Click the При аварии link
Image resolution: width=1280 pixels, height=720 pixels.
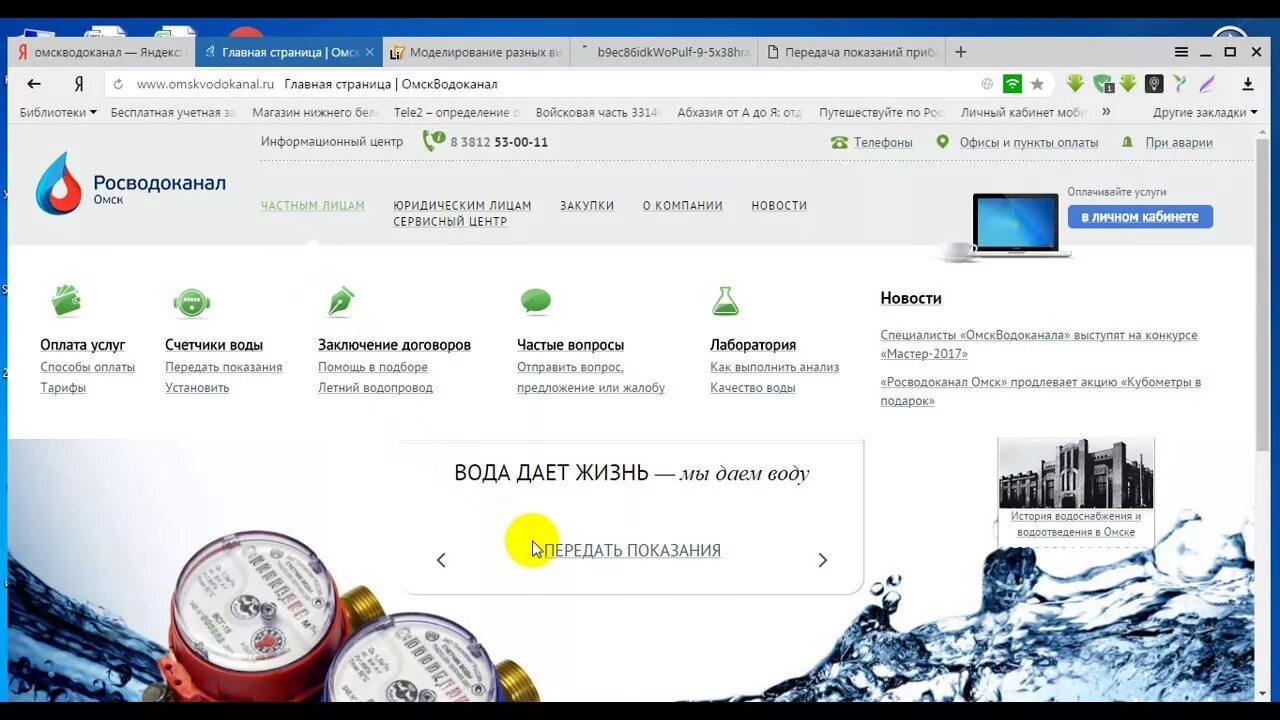(1179, 142)
